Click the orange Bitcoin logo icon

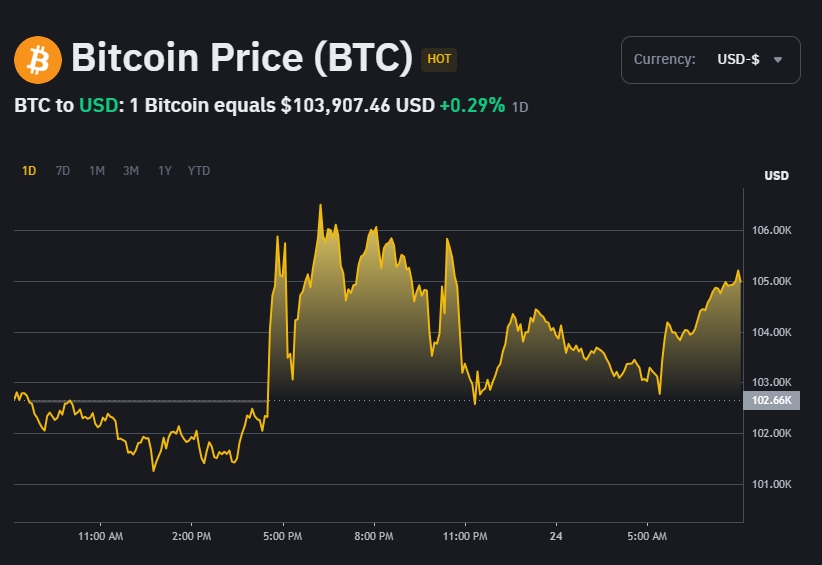38,60
